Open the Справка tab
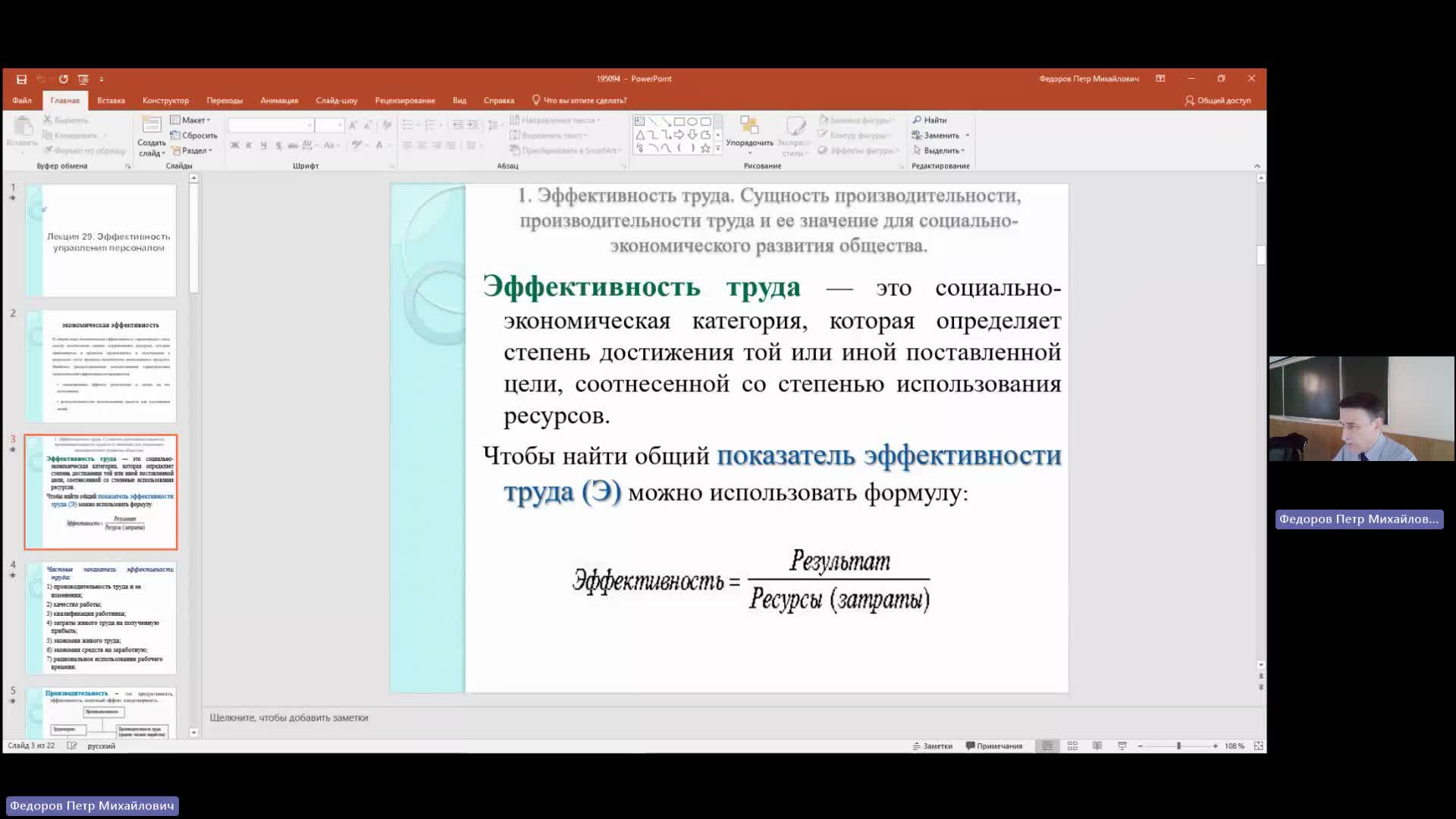The width and height of the screenshot is (1456, 819). click(x=499, y=100)
